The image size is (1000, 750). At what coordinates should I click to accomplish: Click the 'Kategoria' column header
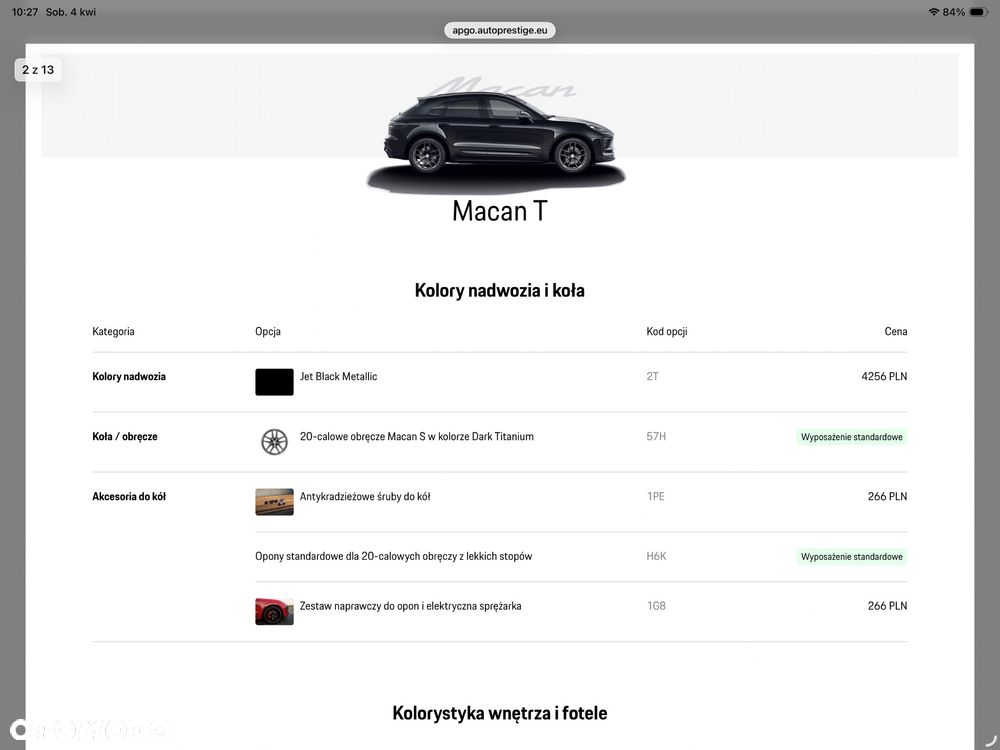point(114,331)
